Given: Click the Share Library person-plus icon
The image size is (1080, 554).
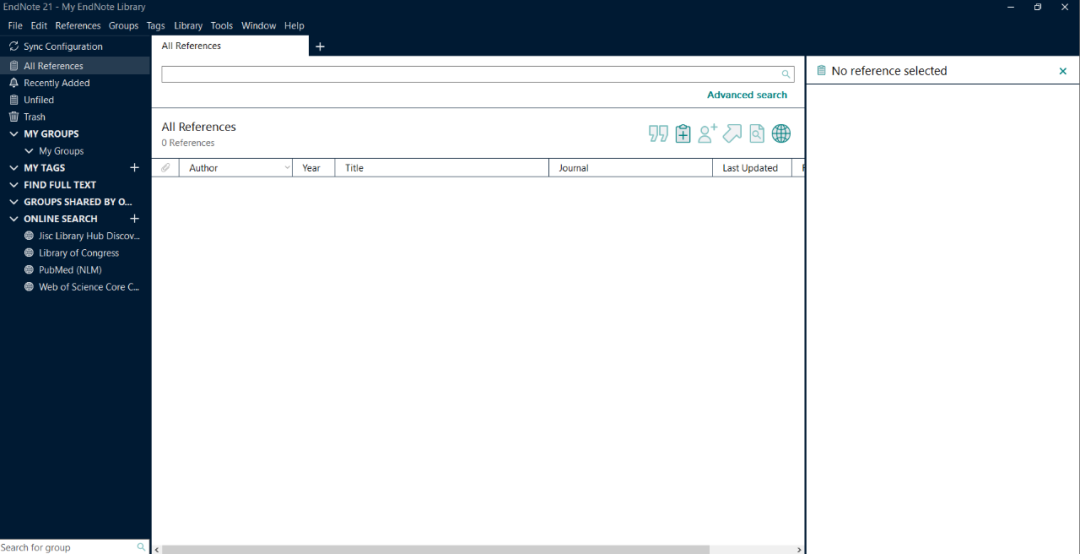Looking at the screenshot, I should (708, 134).
